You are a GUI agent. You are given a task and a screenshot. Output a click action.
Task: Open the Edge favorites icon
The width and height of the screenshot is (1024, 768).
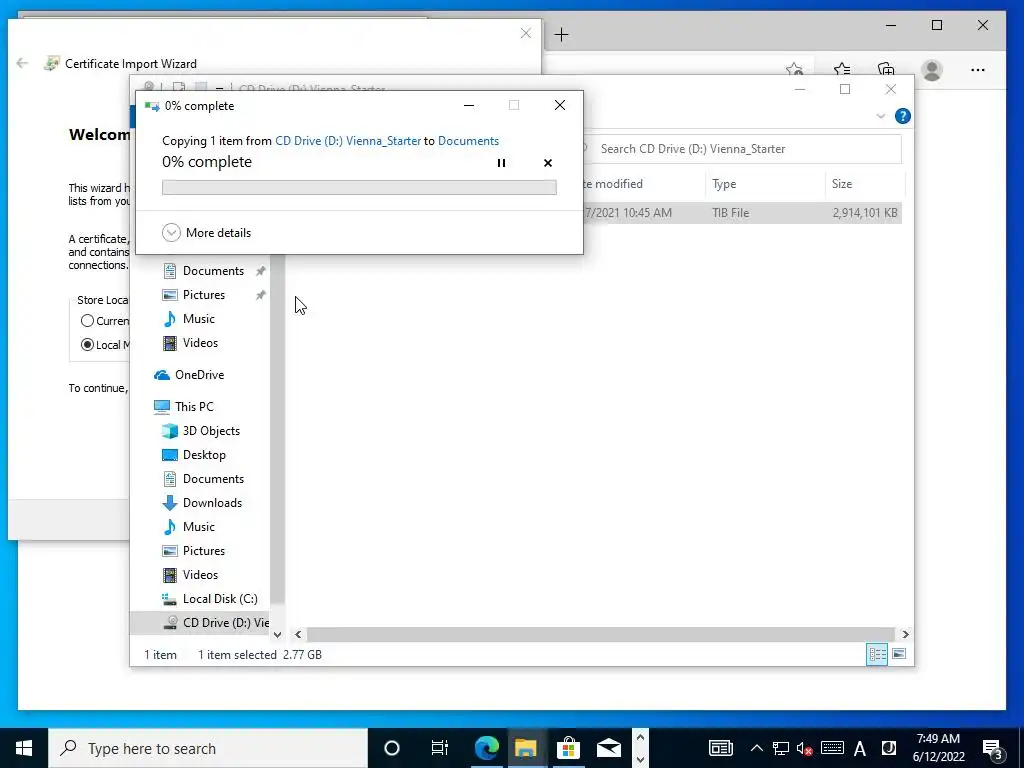[x=842, y=69]
